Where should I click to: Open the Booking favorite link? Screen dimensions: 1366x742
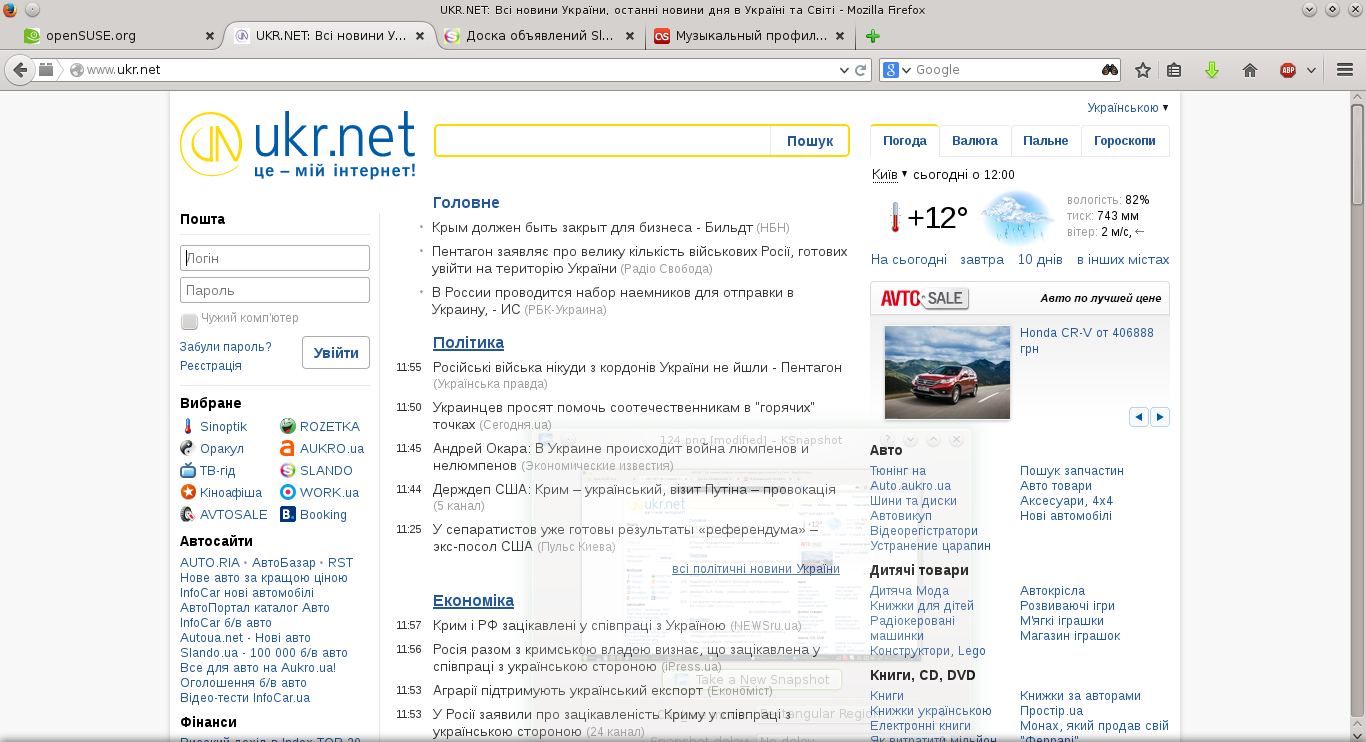point(313,514)
